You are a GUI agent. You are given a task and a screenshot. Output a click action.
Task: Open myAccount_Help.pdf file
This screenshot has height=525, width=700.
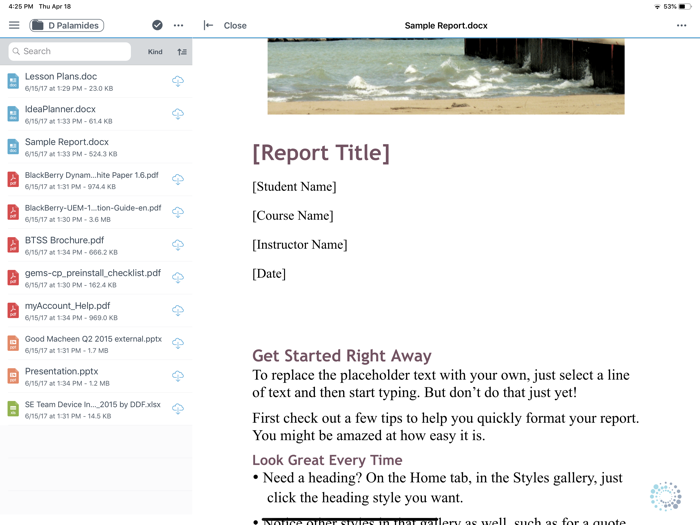click(x=96, y=310)
